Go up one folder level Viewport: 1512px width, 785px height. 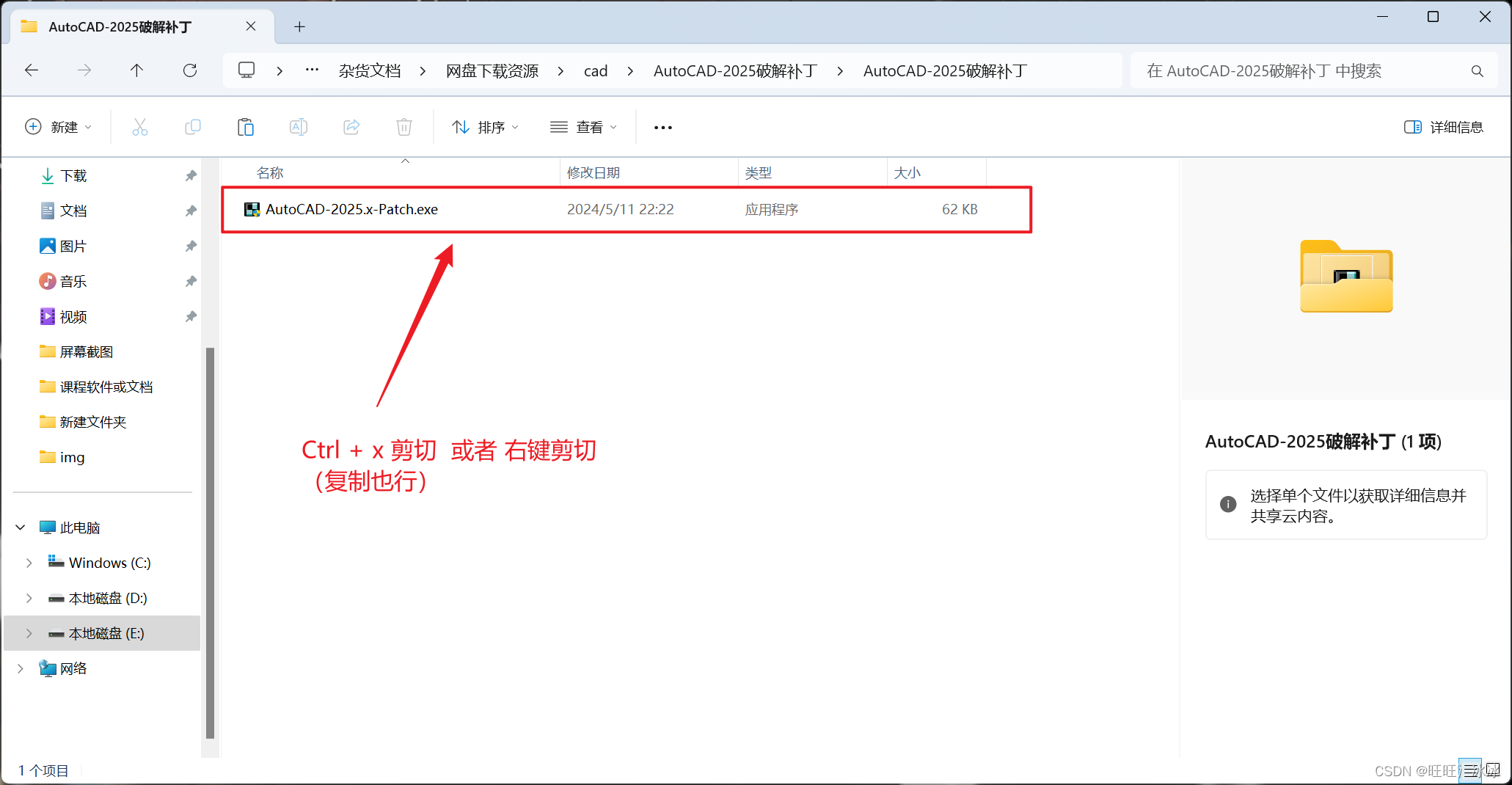tap(136, 70)
